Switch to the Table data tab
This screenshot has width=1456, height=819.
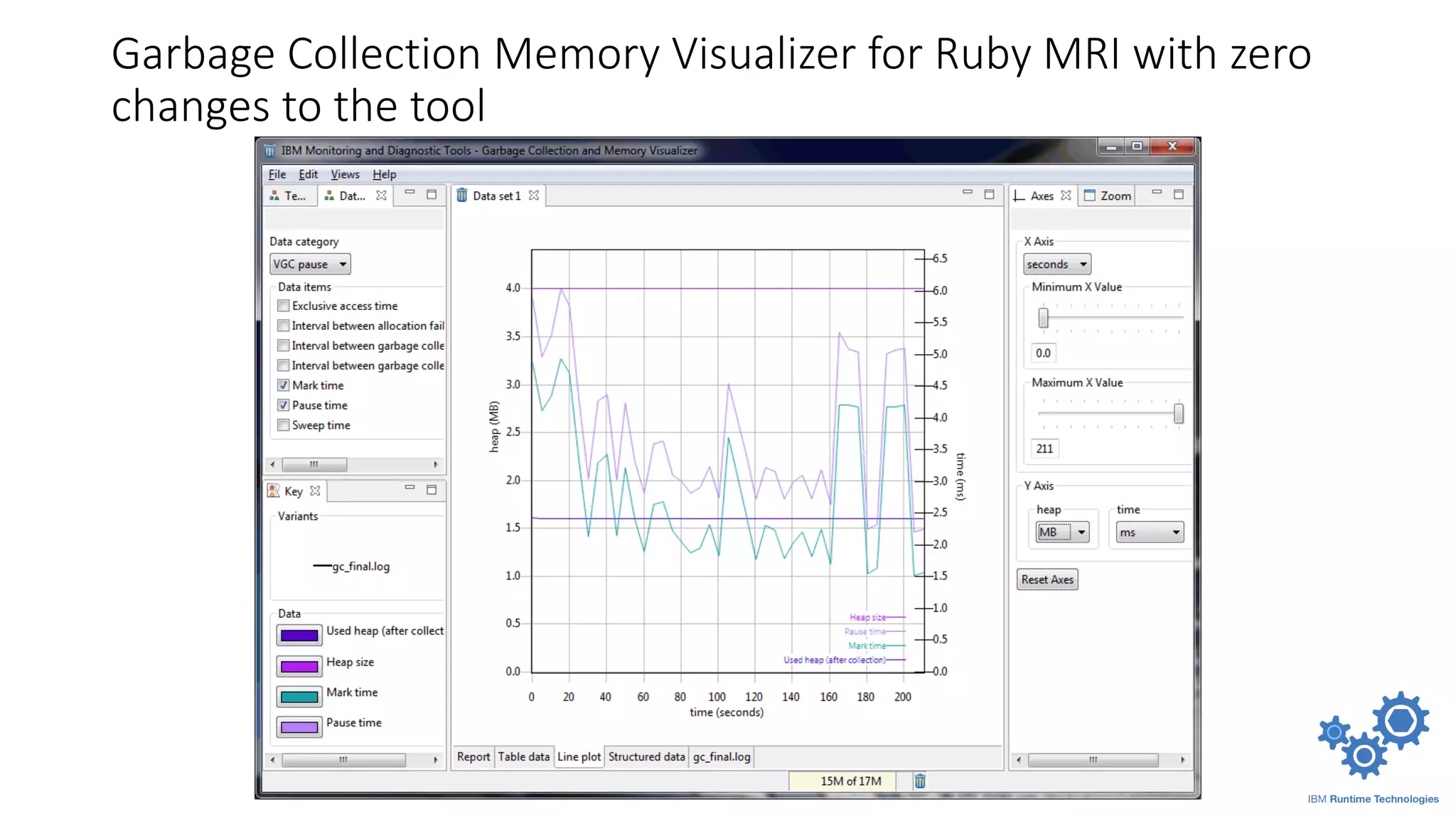(523, 756)
